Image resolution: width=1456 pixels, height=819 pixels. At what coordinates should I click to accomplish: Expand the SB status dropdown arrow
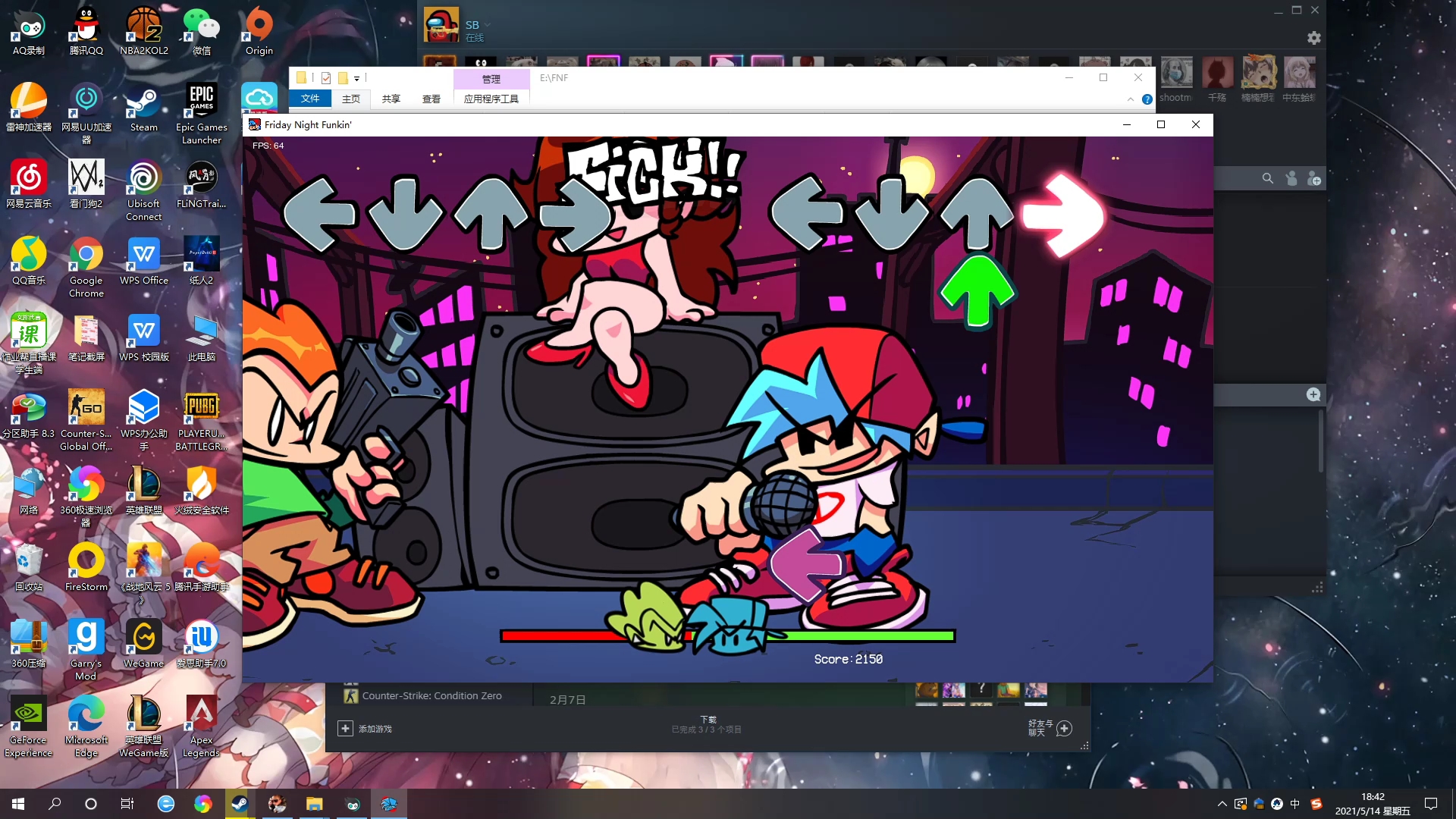488,25
